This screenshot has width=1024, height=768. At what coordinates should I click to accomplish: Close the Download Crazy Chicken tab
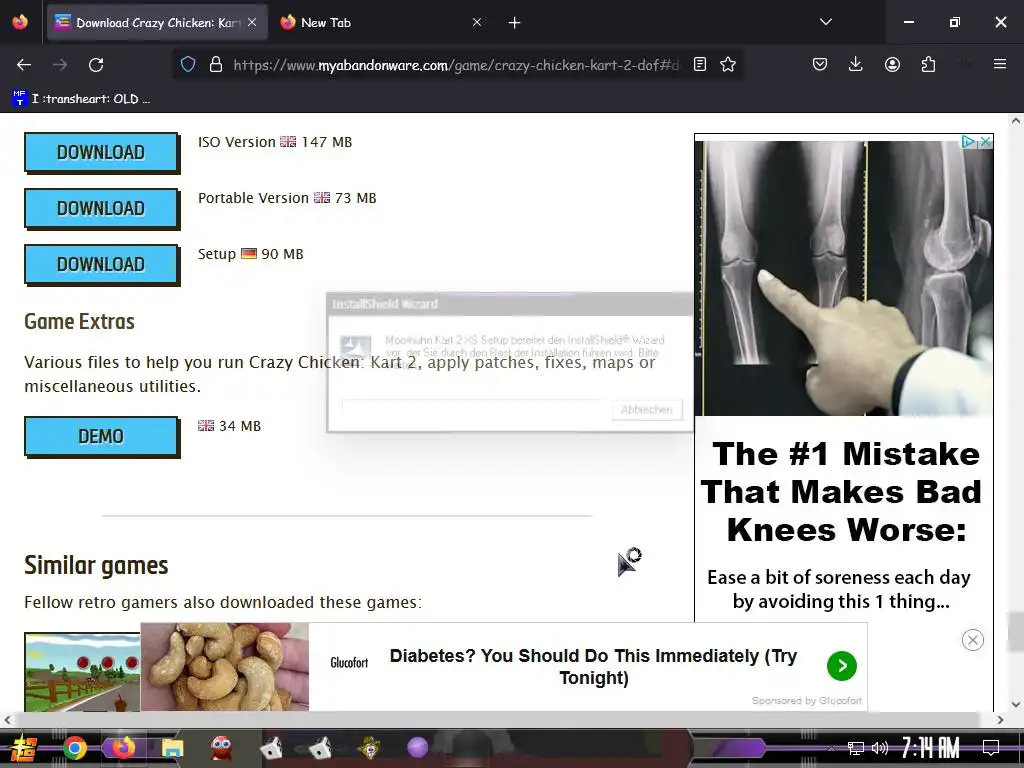click(252, 22)
